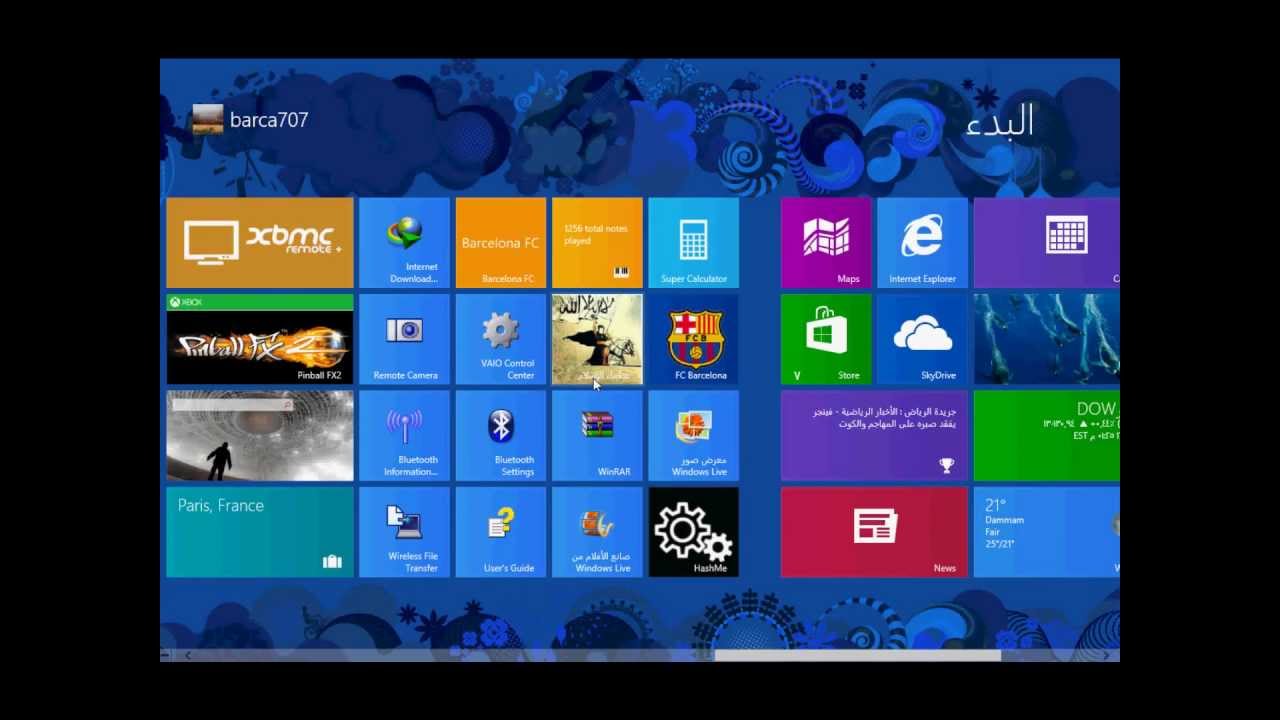Click the left scroll arrow

click(x=187, y=656)
